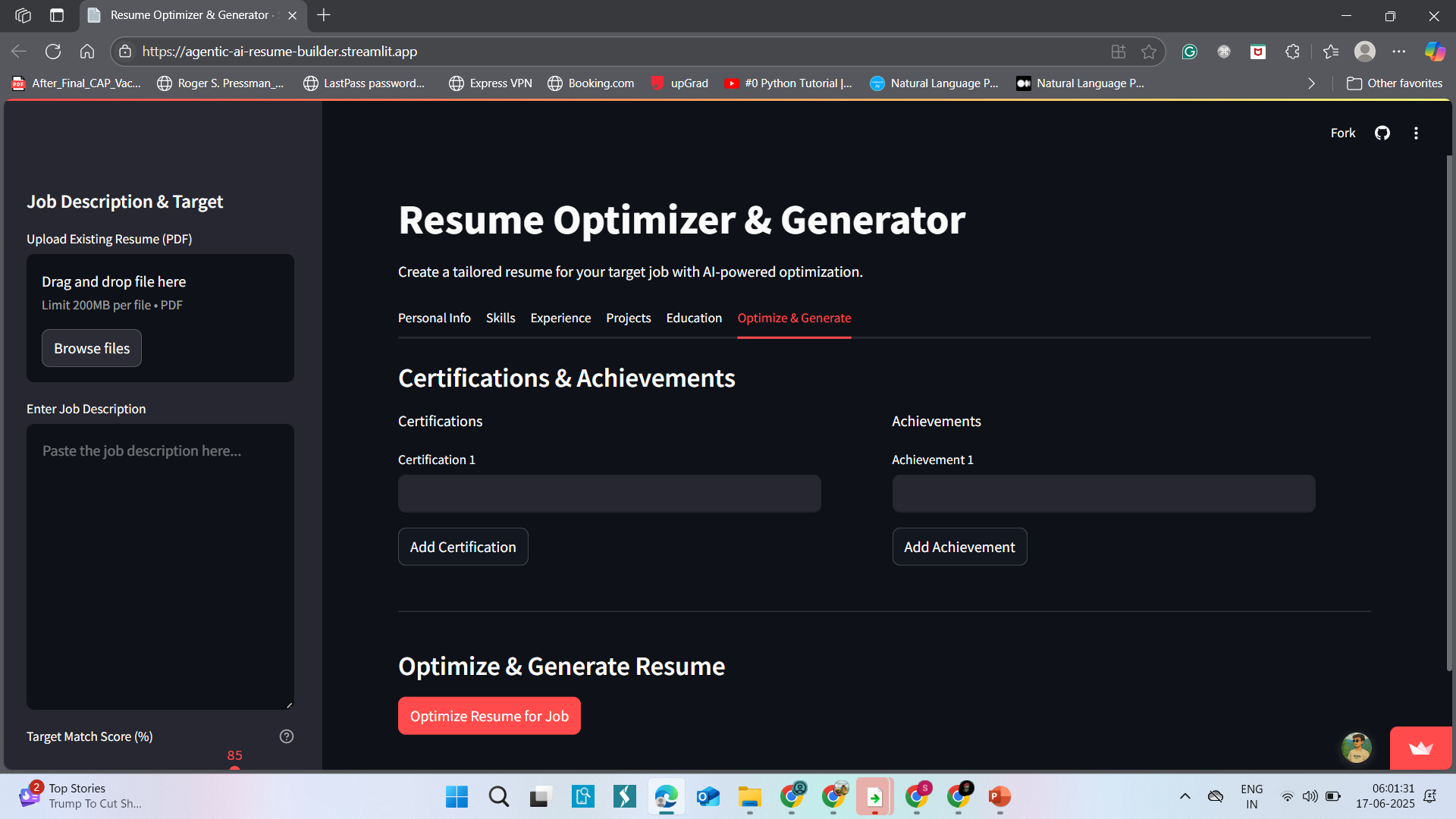Show hidden system tray icons chevron
The width and height of the screenshot is (1456, 819).
1185,796
